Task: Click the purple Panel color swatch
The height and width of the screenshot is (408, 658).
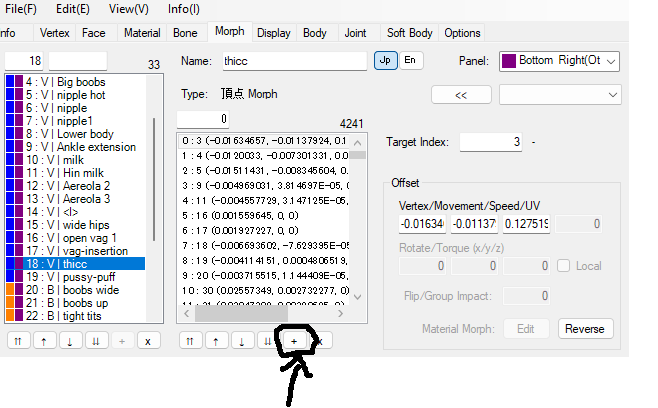Action: click(509, 61)
